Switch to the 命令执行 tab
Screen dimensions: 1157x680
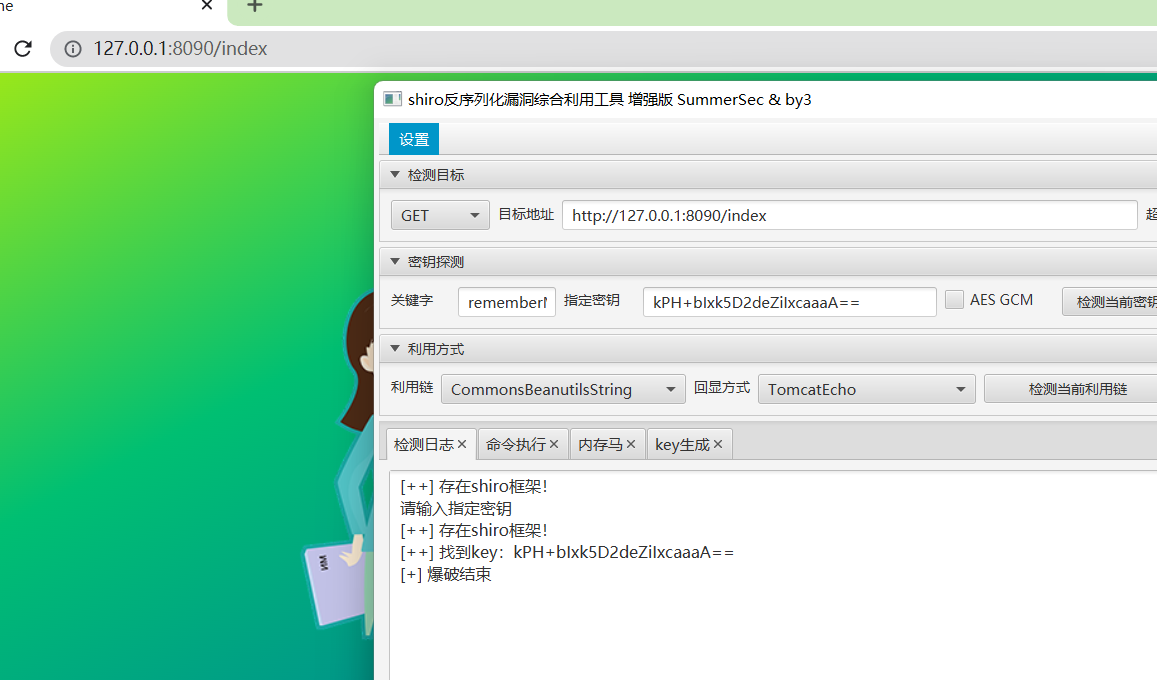[x=516, y=445]
